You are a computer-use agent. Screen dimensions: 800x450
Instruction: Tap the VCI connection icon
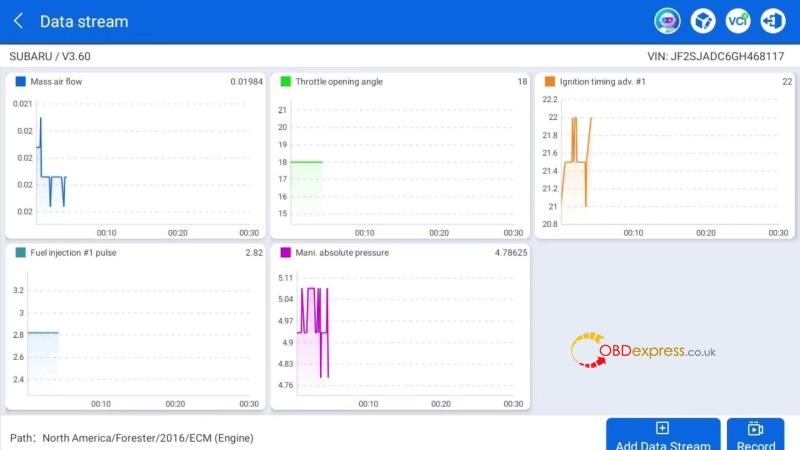[x=738, y=21]
